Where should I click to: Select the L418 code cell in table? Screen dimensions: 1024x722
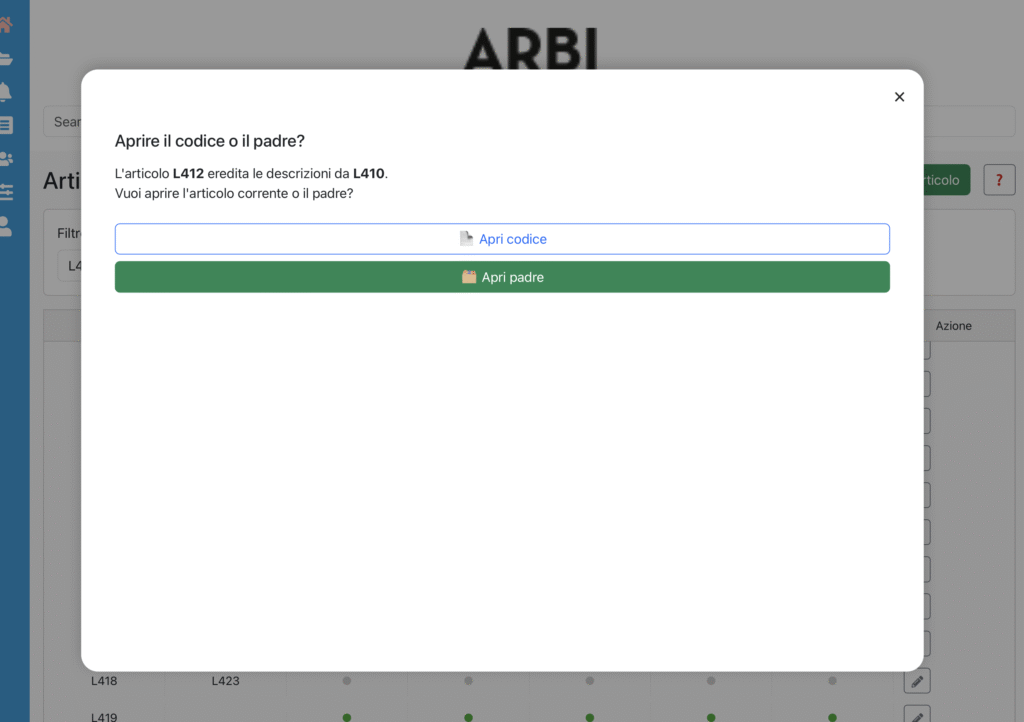pyautogui.click(x=104, y=681)
